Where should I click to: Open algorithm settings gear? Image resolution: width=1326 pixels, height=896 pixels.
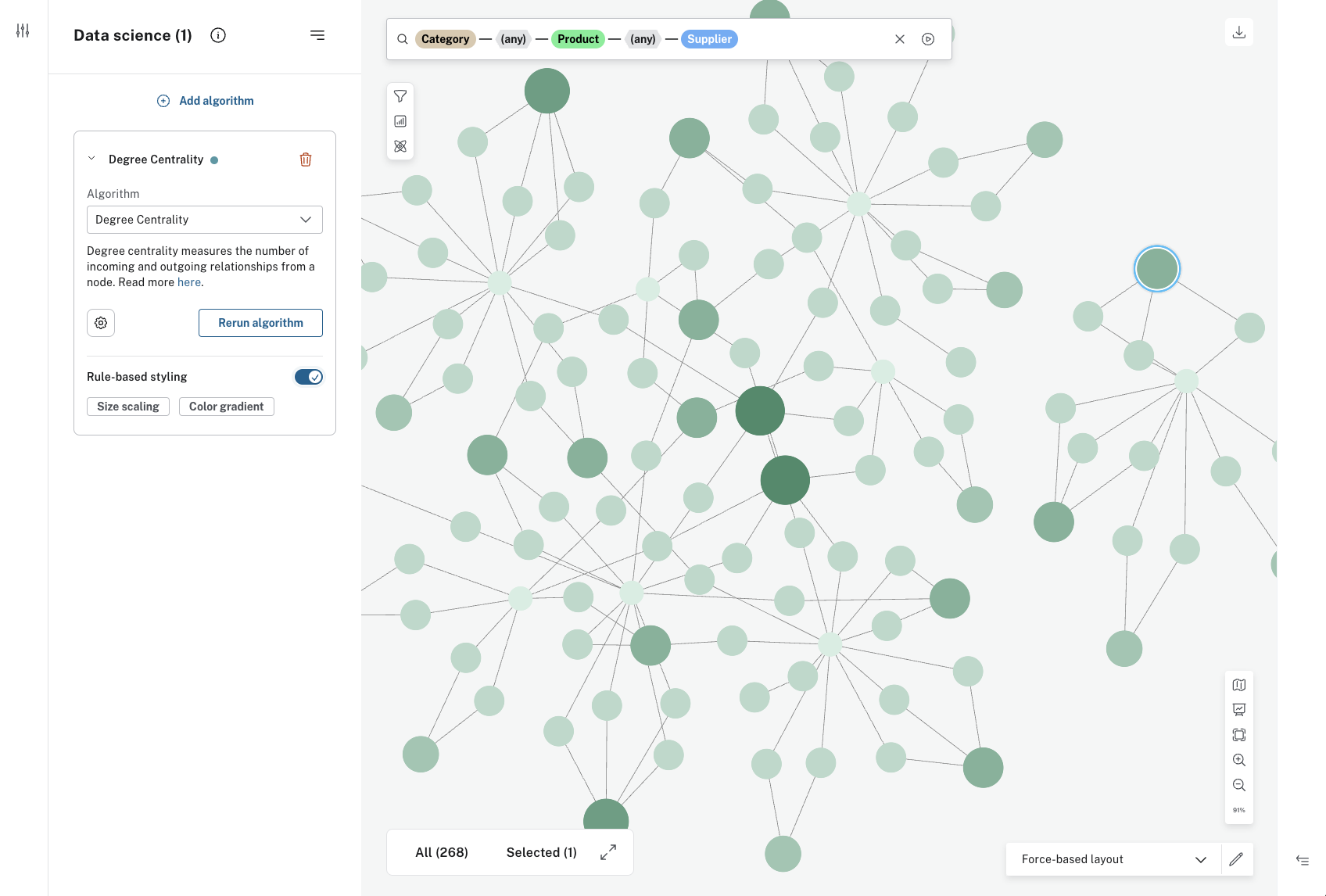(x=101, y=323)
